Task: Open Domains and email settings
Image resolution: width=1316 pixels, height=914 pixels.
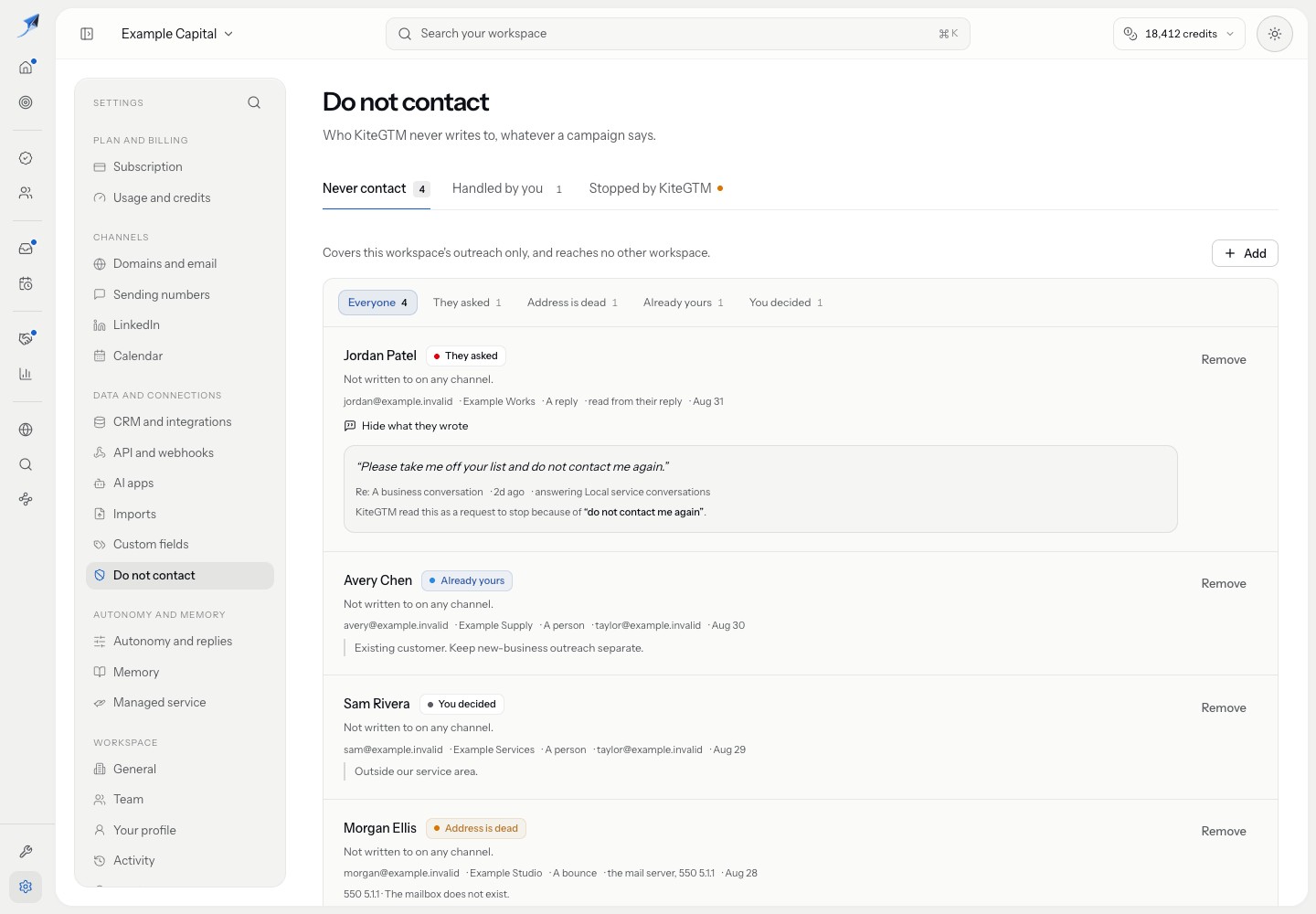Action: [x=180, y=264]
